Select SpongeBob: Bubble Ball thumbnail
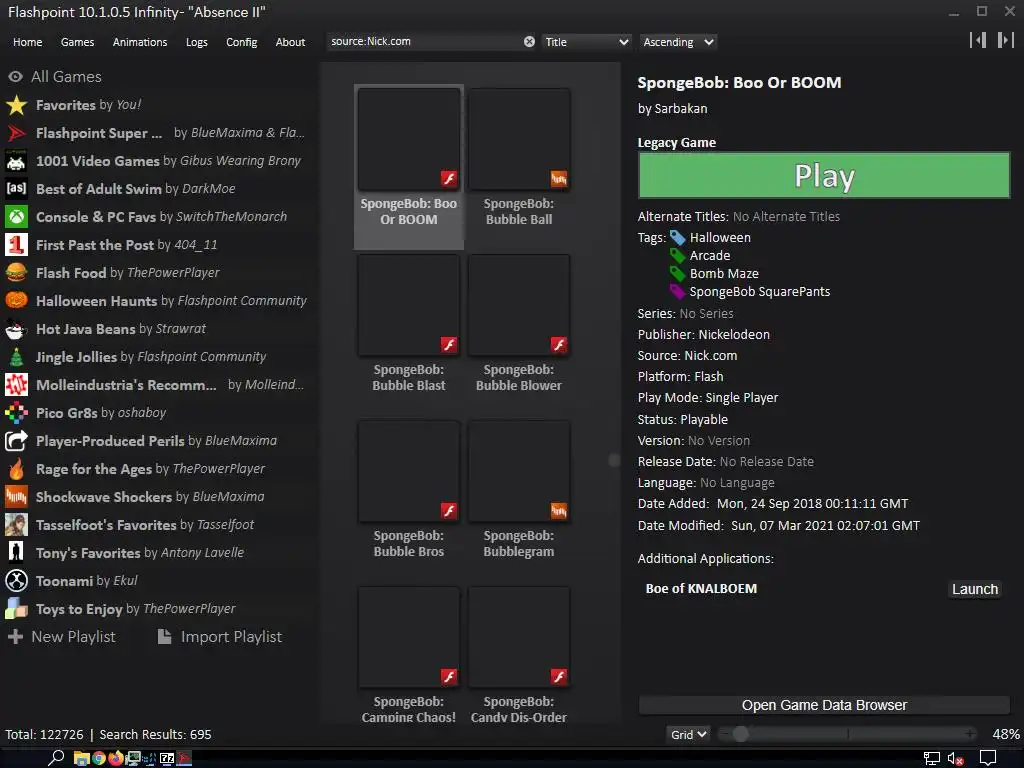1024x768 pixels. coord(519,140)
